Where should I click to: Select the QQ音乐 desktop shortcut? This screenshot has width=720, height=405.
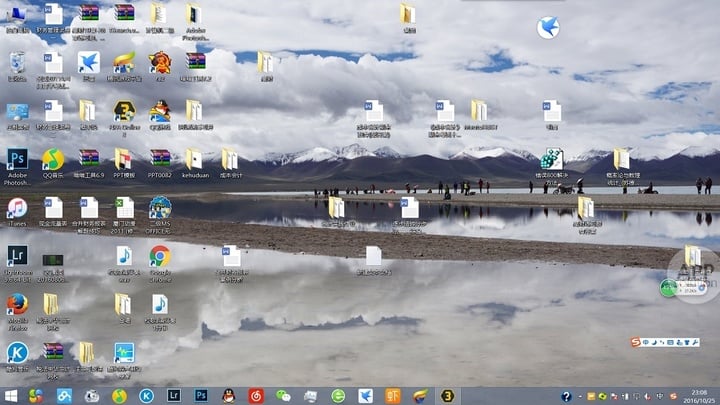tap(53, 163)
